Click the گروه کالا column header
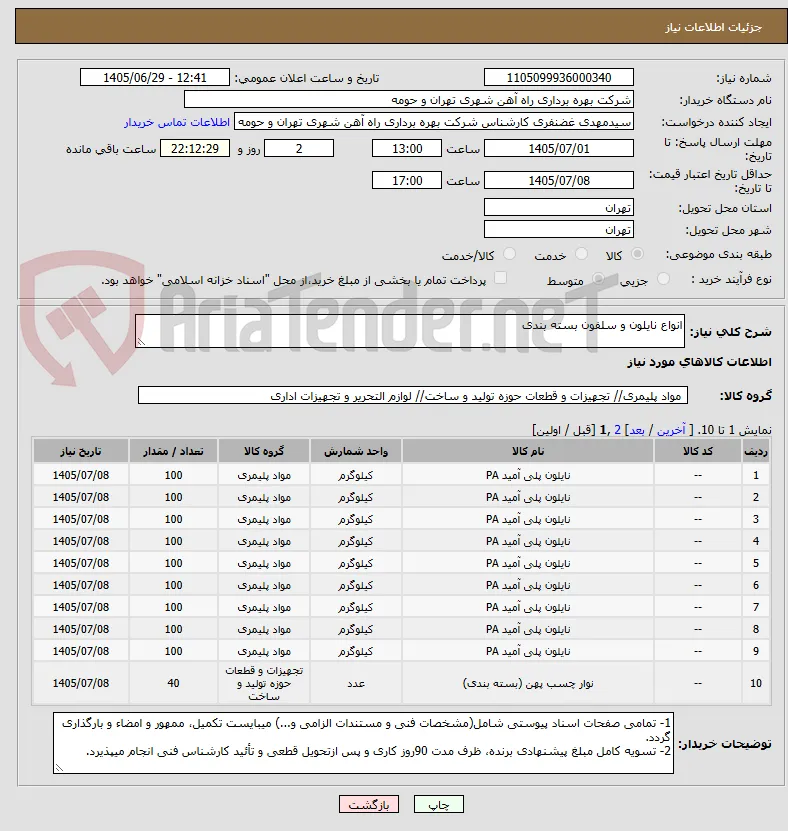 point(264,451)
